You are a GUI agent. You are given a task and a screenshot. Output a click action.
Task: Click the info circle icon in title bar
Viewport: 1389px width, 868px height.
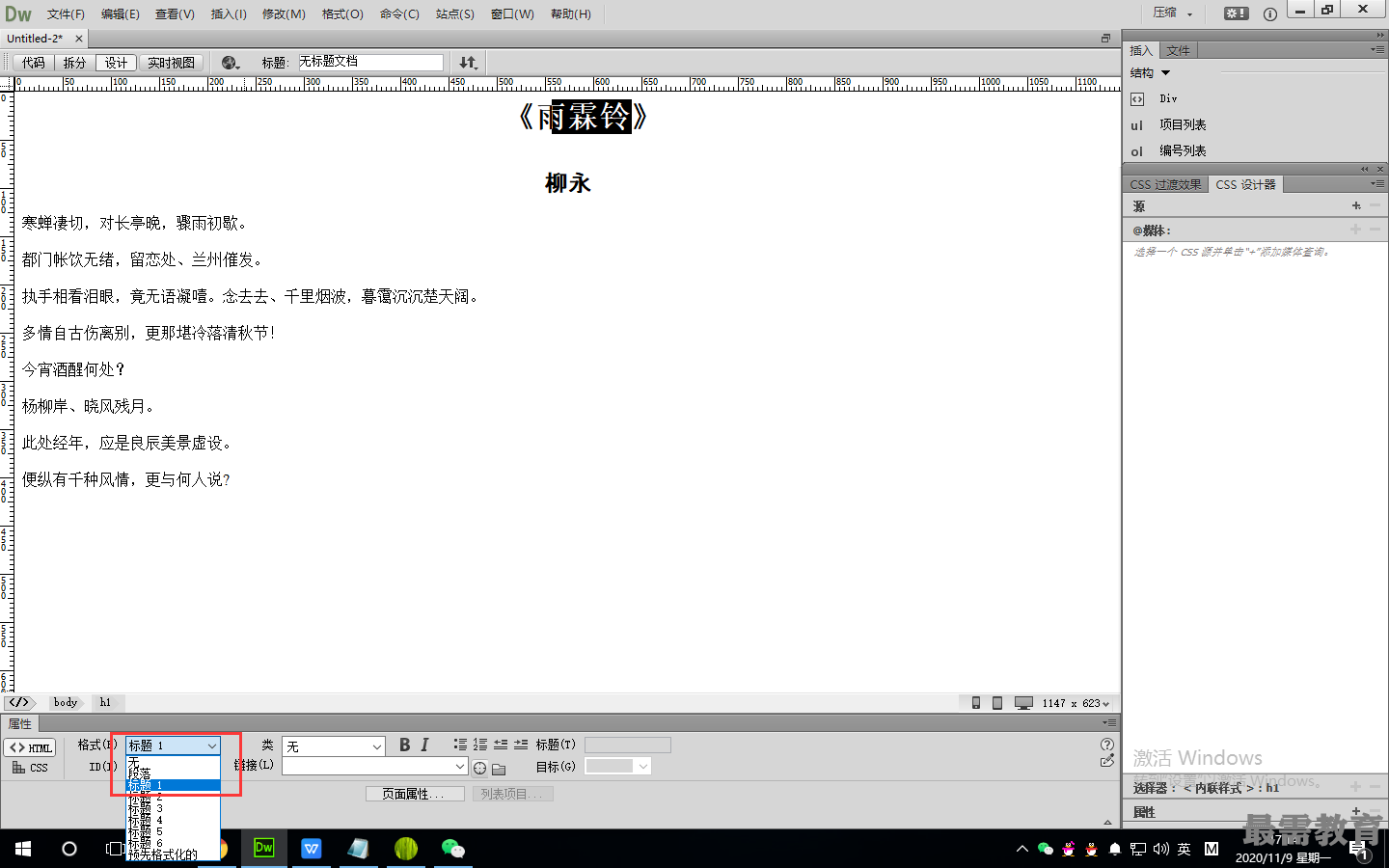(1269, 14)
